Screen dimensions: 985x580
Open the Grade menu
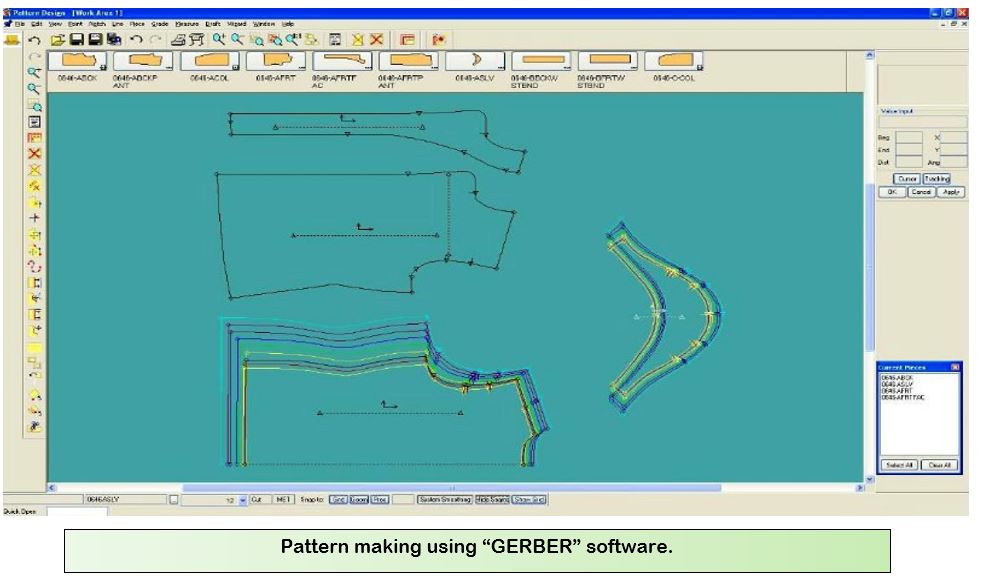(160, 23)
